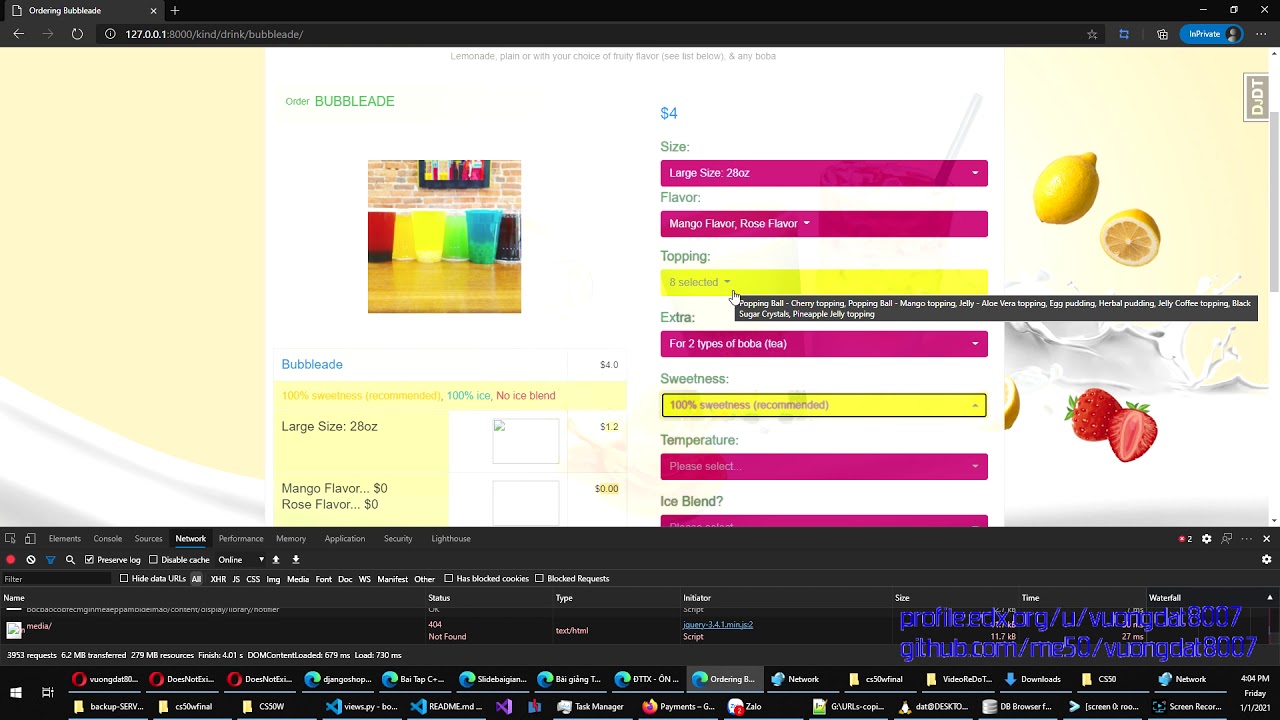
Task: Check Hide data URLs
Action: (x=124, y=579)
